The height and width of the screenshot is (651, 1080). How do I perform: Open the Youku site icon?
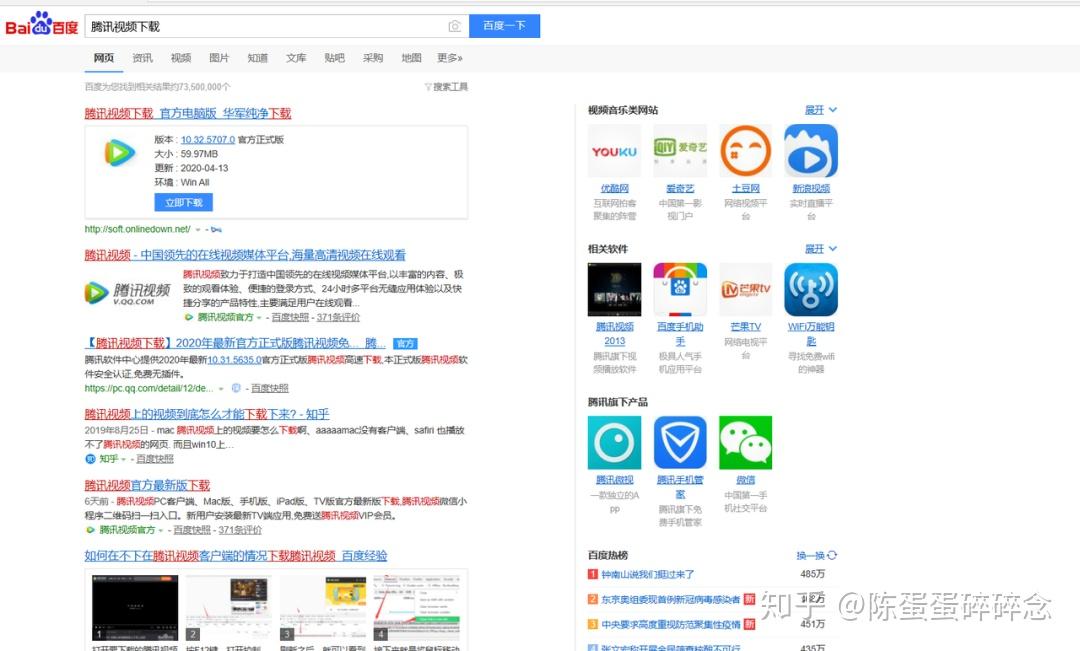(x=614, y=151)
